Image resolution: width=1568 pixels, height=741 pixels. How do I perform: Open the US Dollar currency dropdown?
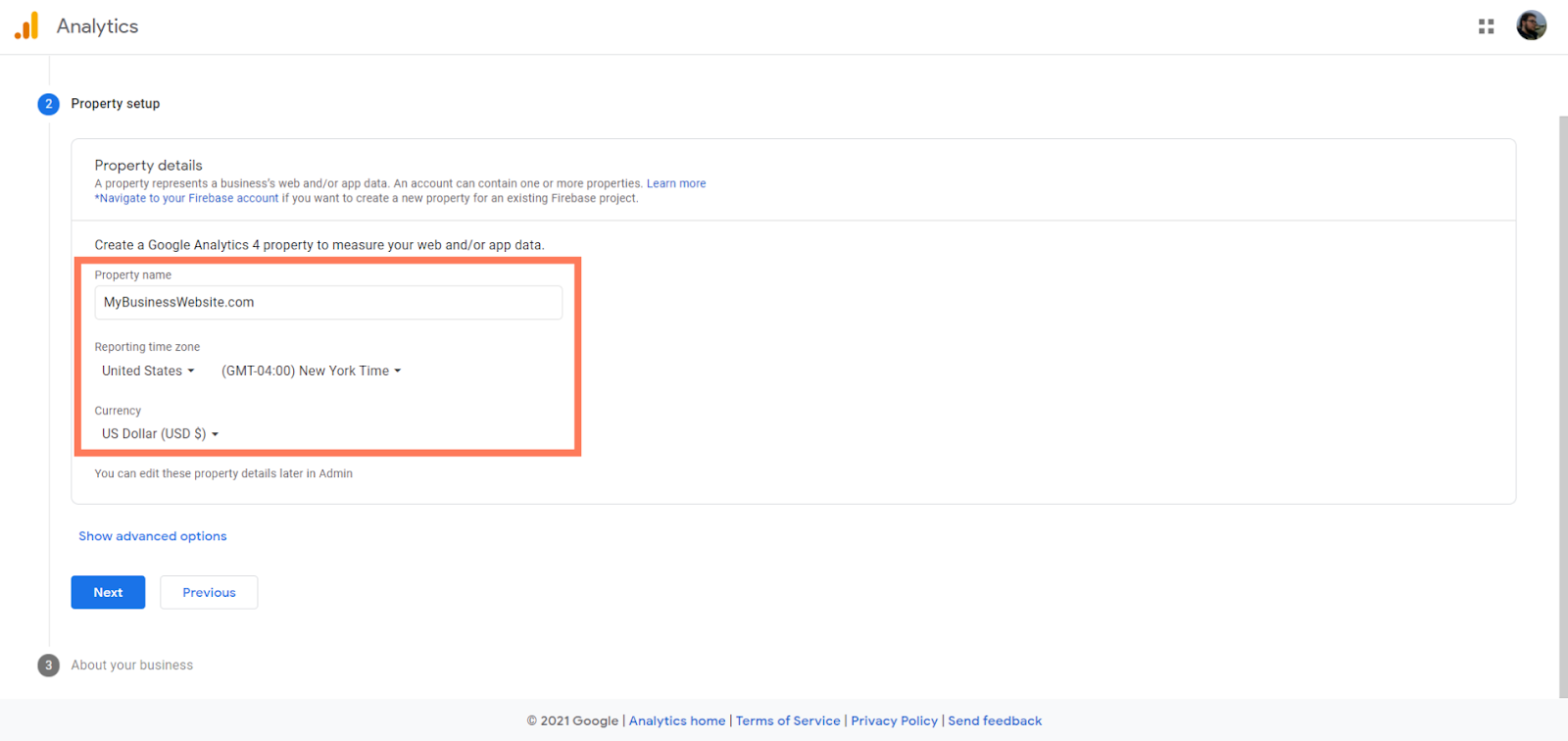pos(160,433)
